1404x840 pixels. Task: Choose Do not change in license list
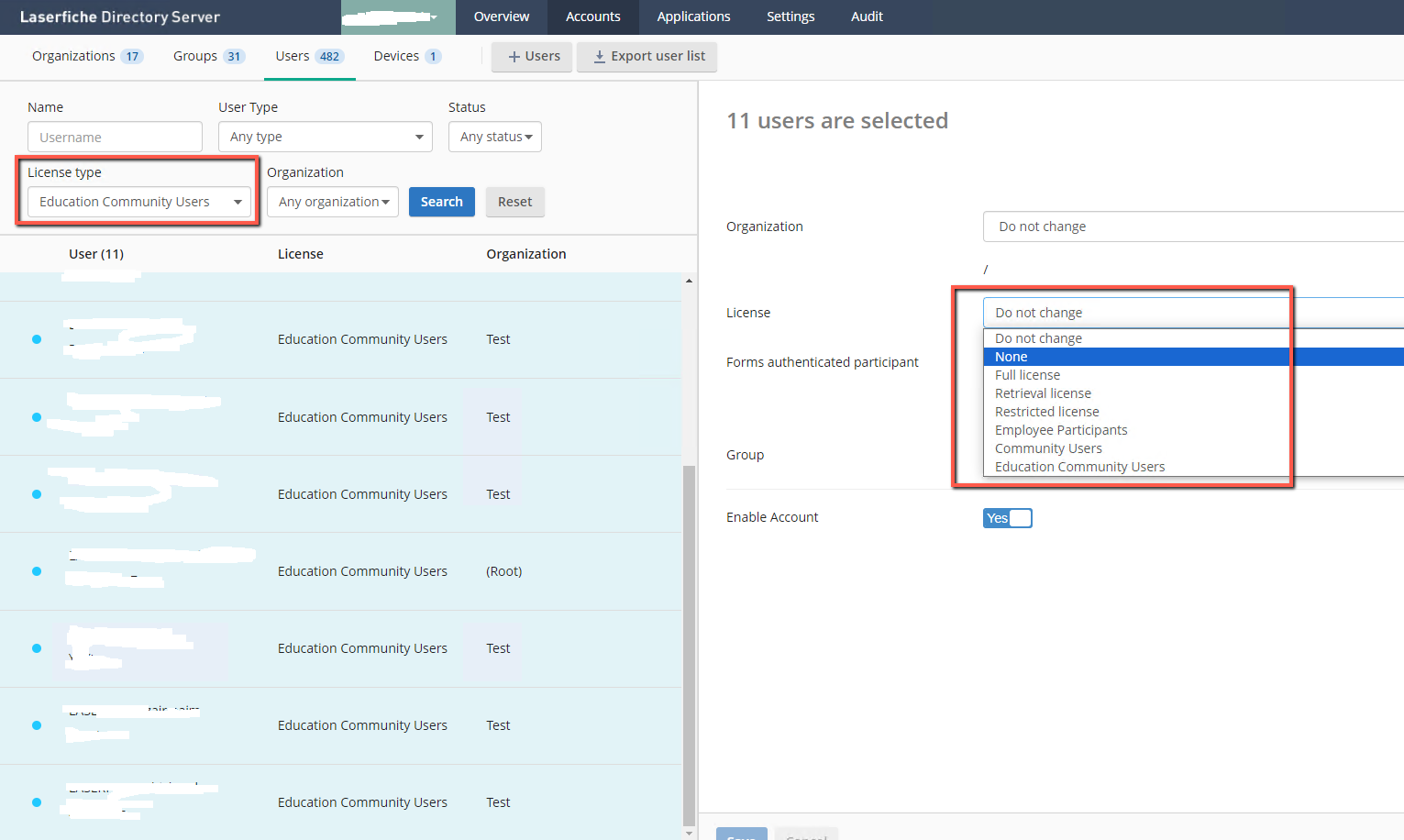pos(1193,338)
